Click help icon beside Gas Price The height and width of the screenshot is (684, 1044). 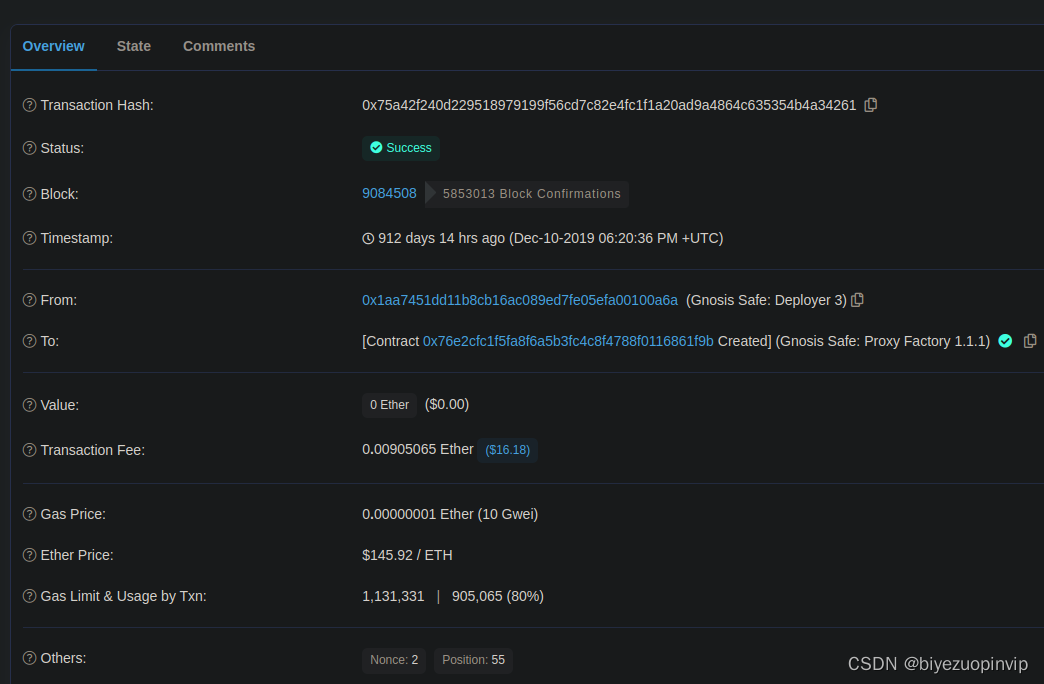30,514
